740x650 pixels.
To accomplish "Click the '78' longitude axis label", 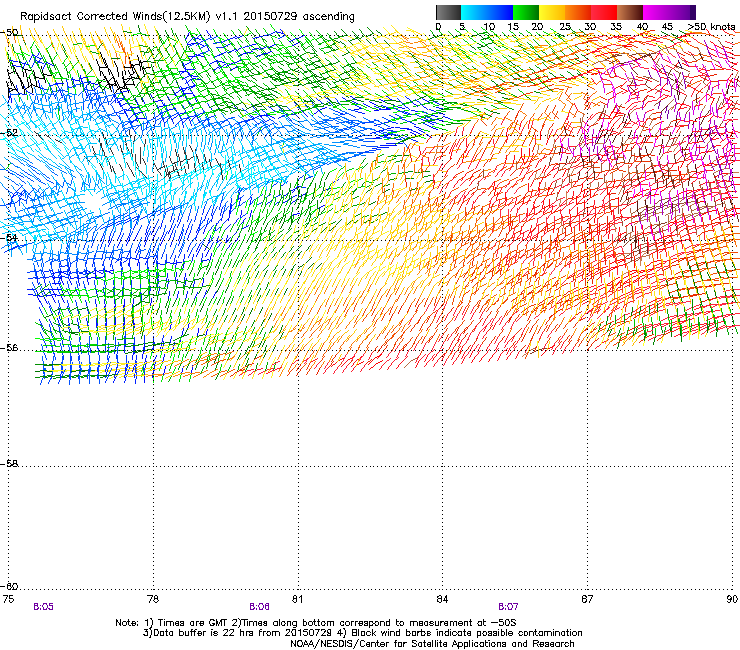I will (x=152, y=599).
